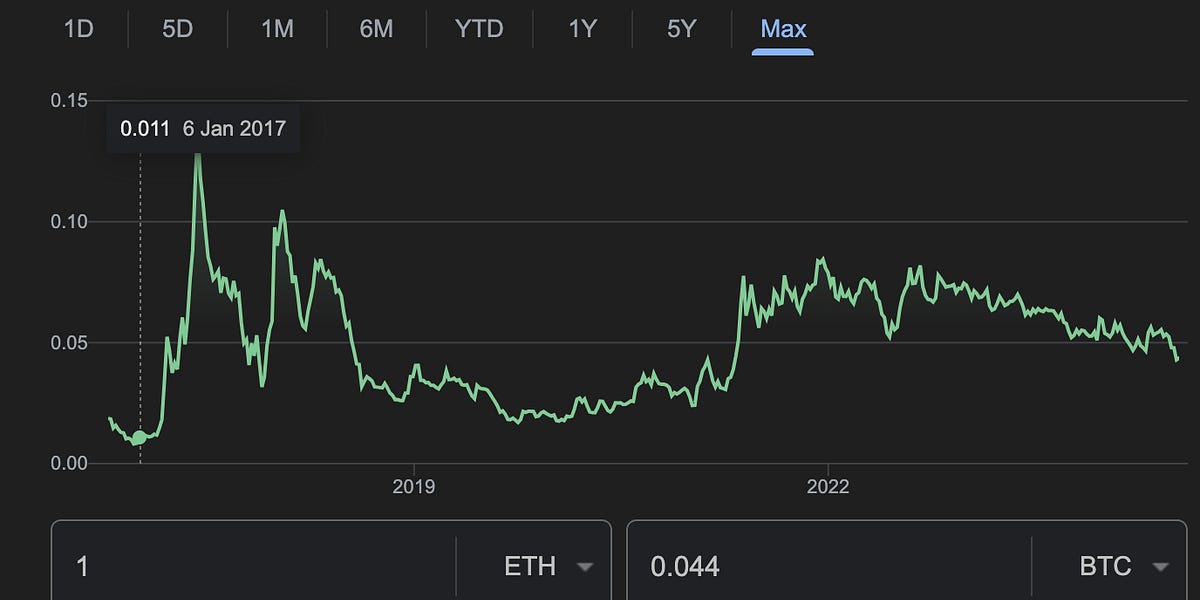Select the highlighted data point on chart
Image resolution: width=1200 pixels, height=600 pixels.
[140, 437]
